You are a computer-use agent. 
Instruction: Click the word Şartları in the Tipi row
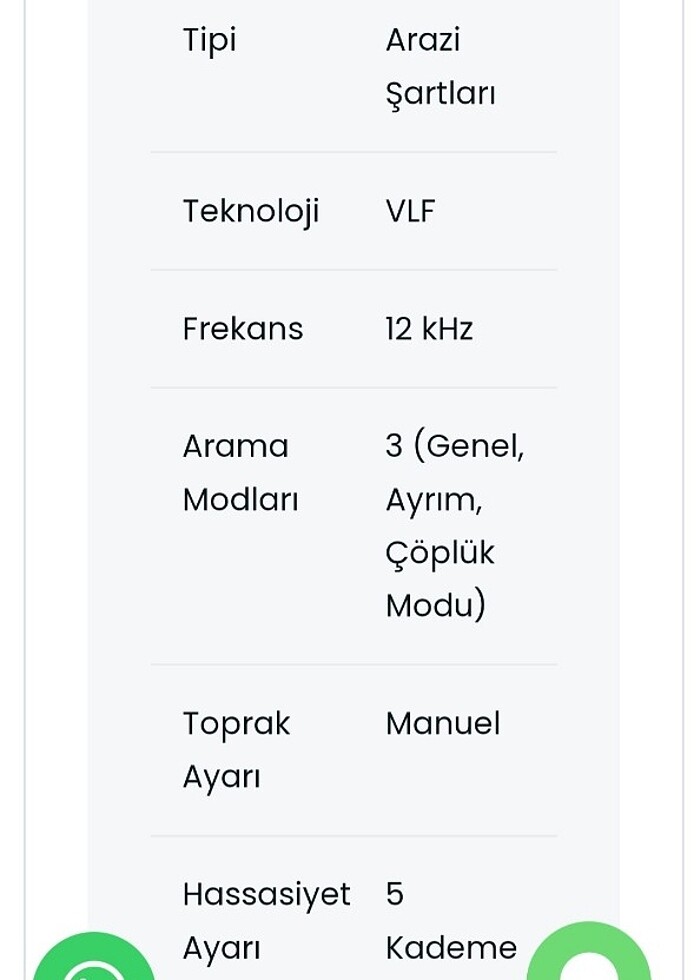coord(440,93)
